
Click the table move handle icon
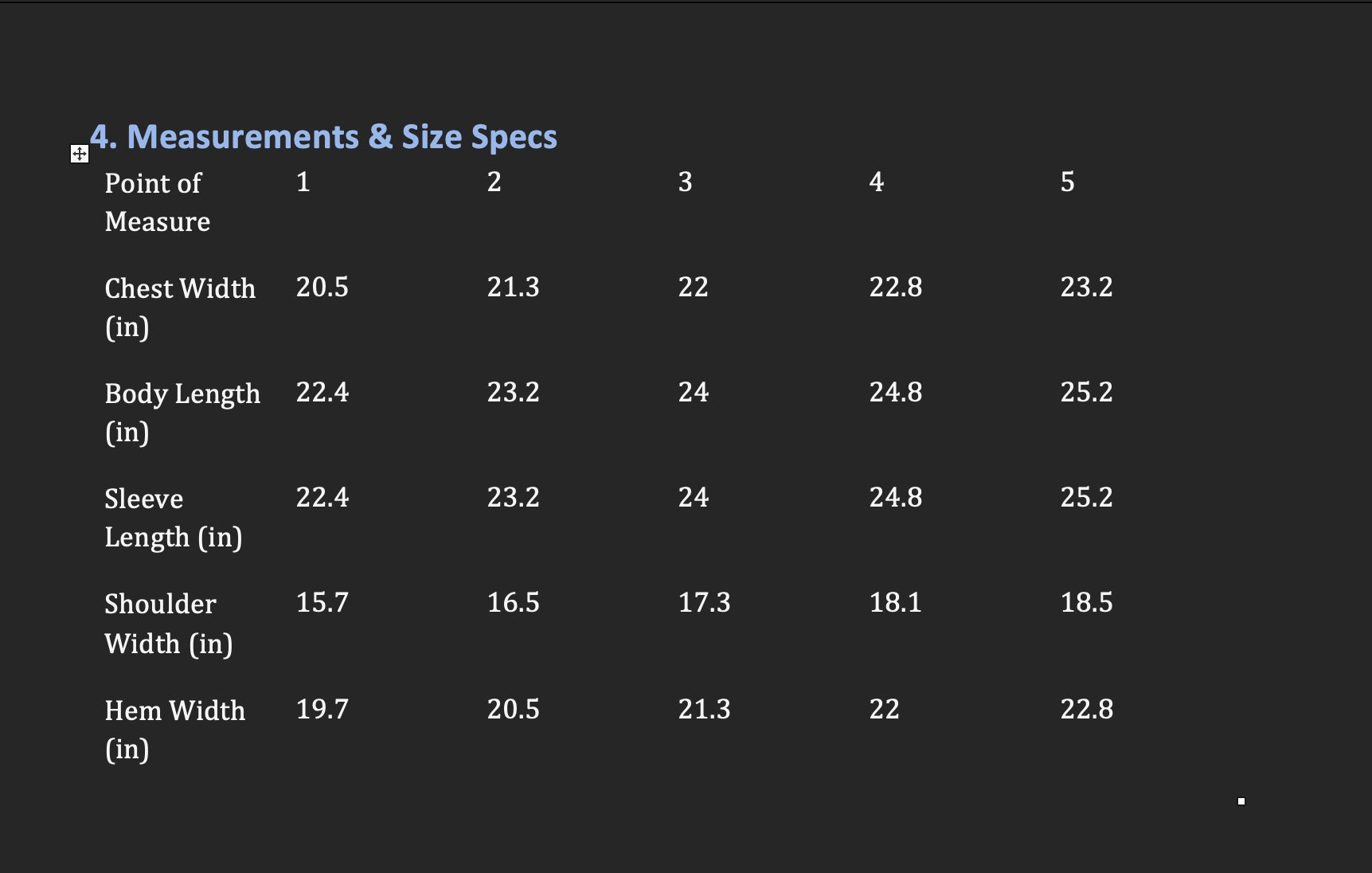click(80, 154)
